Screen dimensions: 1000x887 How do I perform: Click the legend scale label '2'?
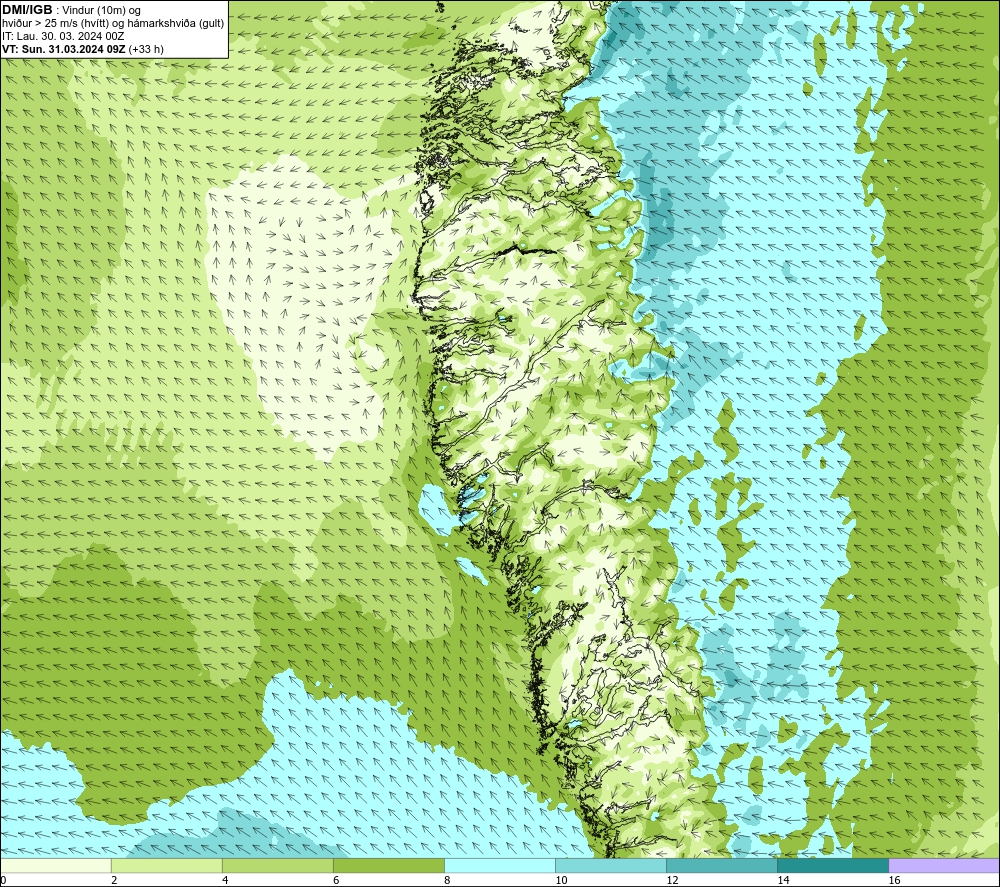114,880
